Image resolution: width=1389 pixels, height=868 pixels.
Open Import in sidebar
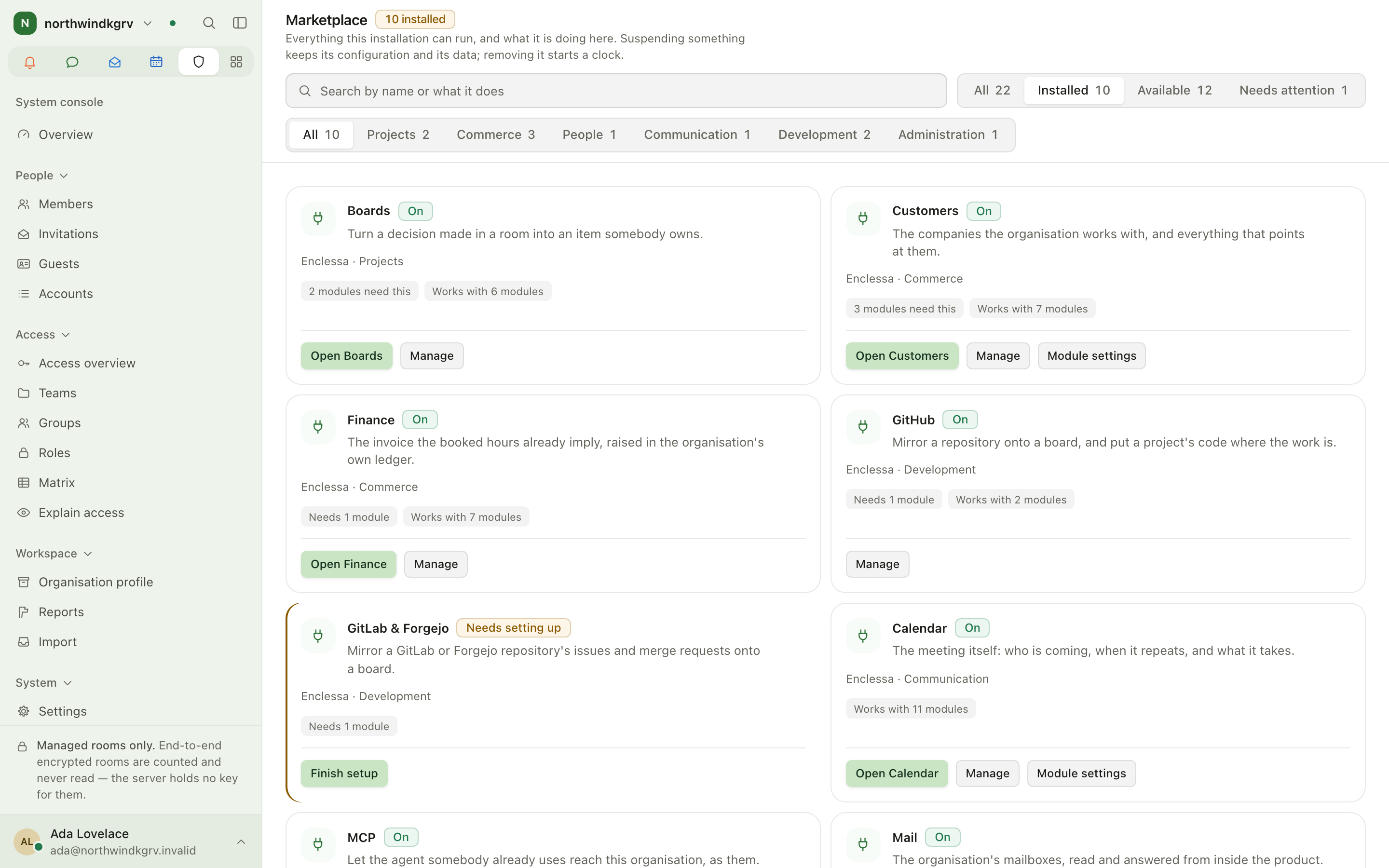(131, 641)
